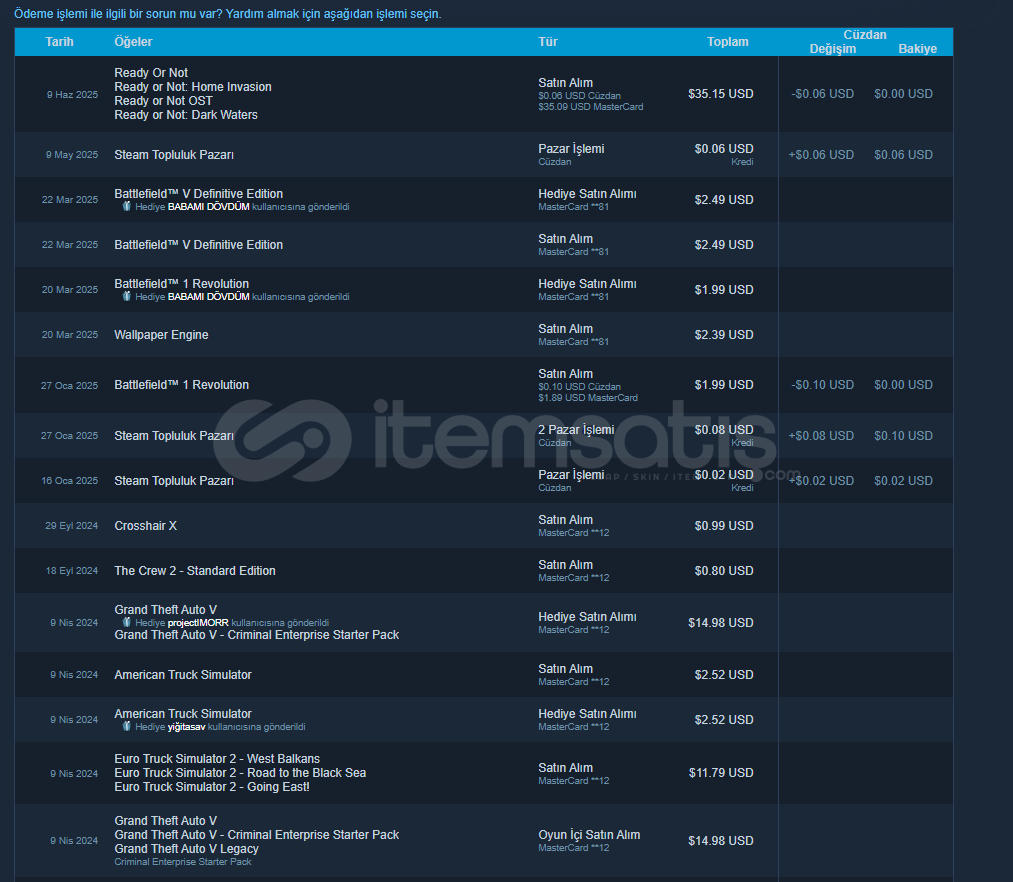This screenshot has height=882, width=1013.
Task: Click the $2.39 USD total
Action: tap(724, 335)
